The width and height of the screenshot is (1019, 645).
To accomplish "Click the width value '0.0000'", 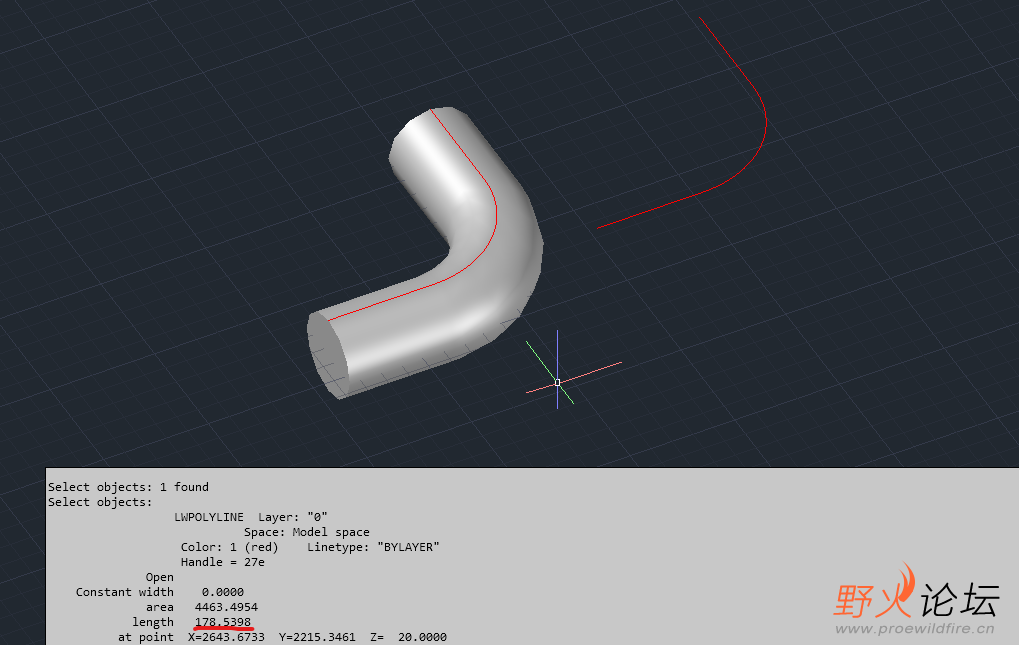I will point(223,592).
